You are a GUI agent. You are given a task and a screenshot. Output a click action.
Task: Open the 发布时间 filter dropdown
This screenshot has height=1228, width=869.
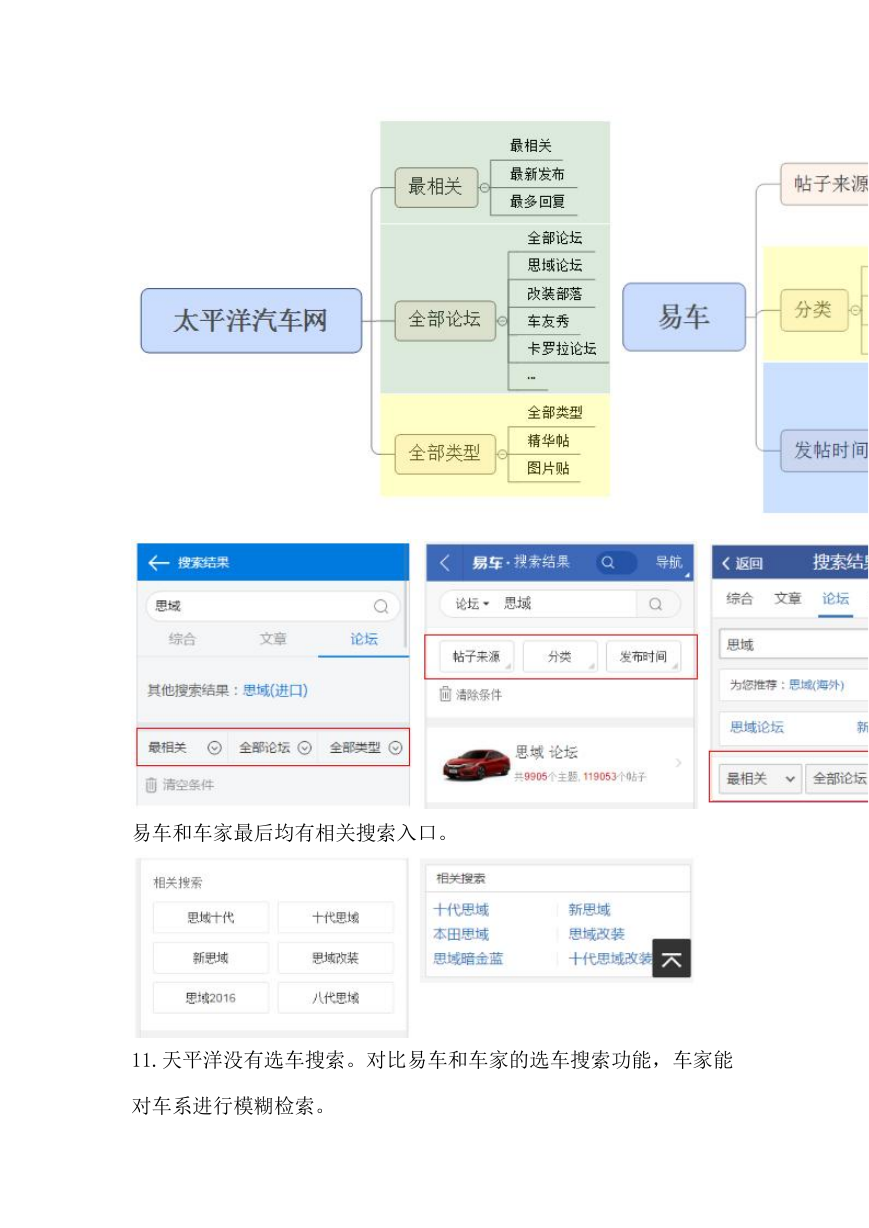point(644,657)
